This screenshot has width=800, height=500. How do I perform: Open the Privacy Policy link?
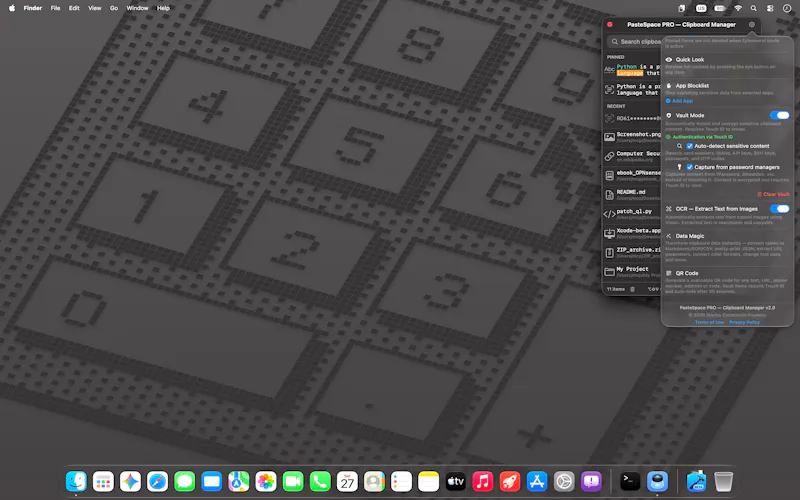click(x=744, y=322)
